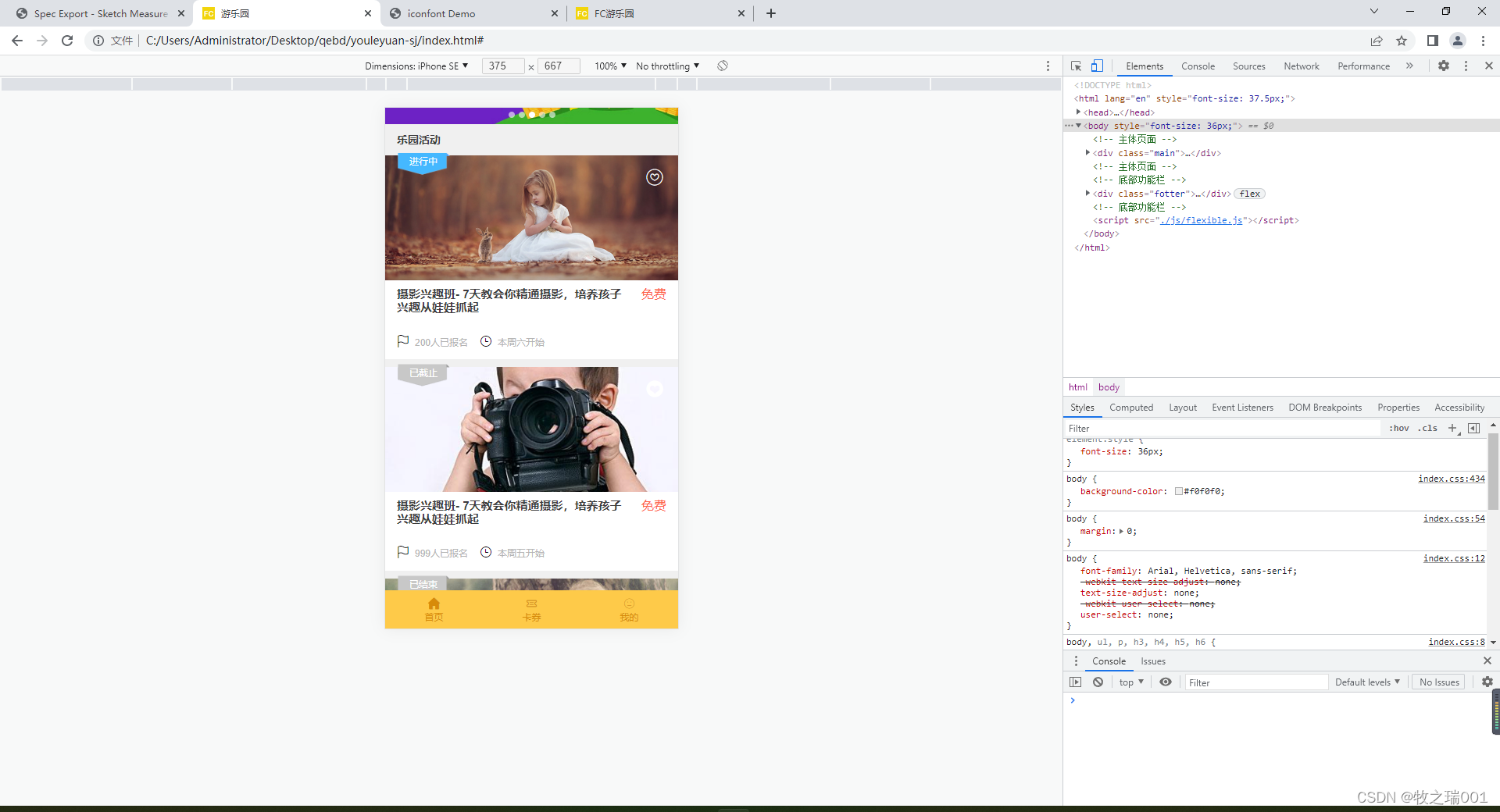Clear the console
Screen dimensions: 1500x812
[1098, 682]
